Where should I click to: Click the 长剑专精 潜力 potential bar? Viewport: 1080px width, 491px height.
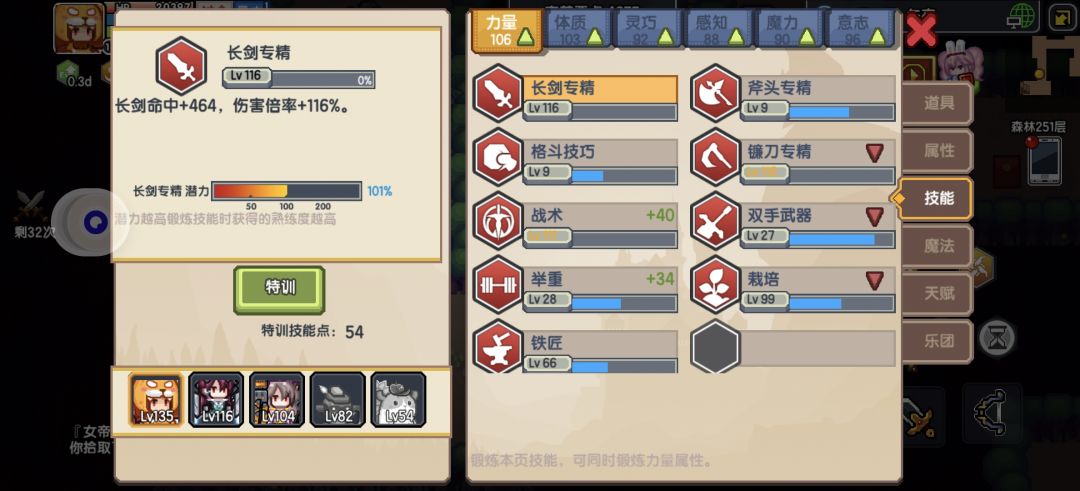287,191
